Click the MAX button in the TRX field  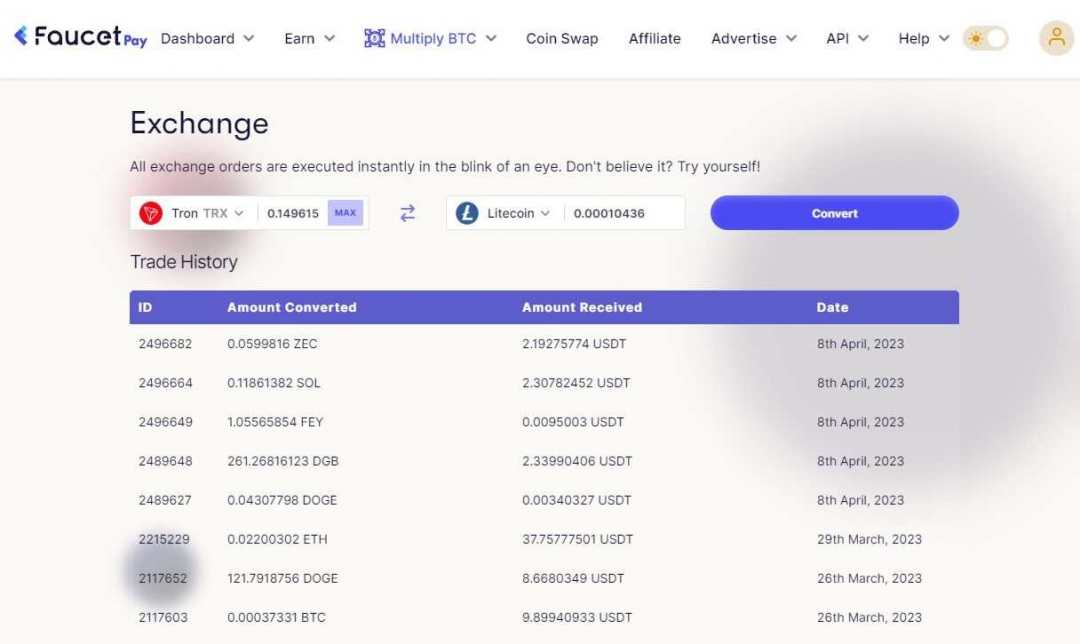point(345,212)
